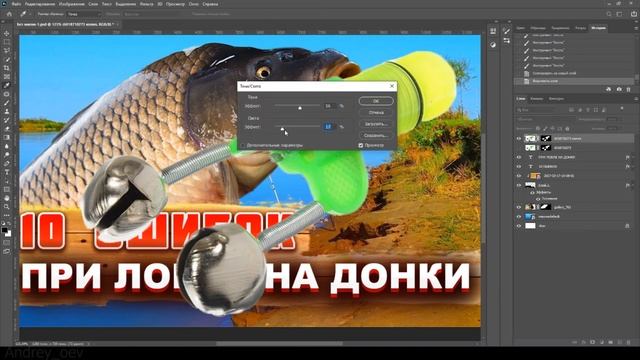This screenshot has width=640, height=360.
Task: Select the Move tool
Action: coord(7,33)
